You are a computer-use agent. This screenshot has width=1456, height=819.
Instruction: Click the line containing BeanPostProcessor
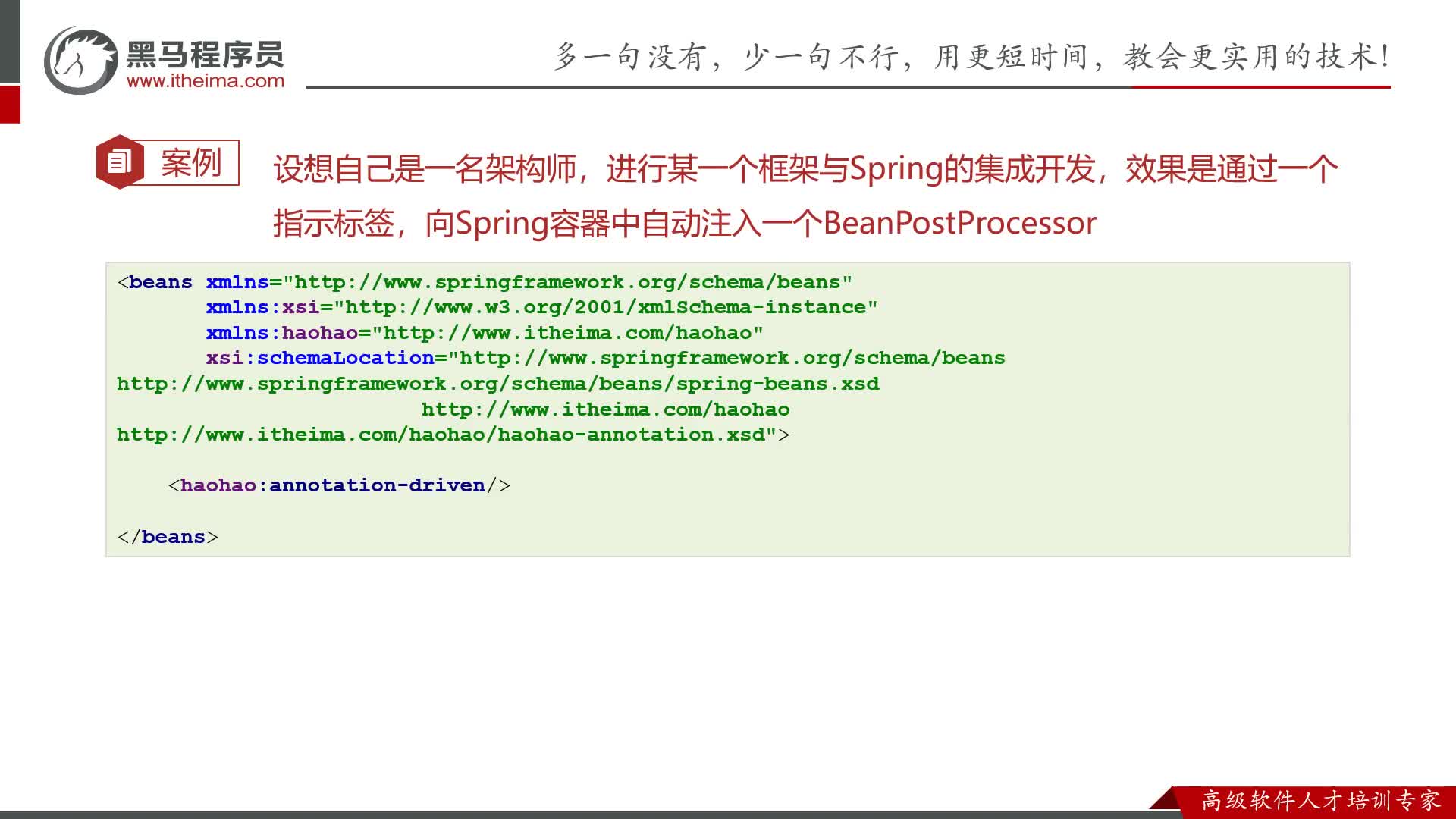tap(685, 223)
